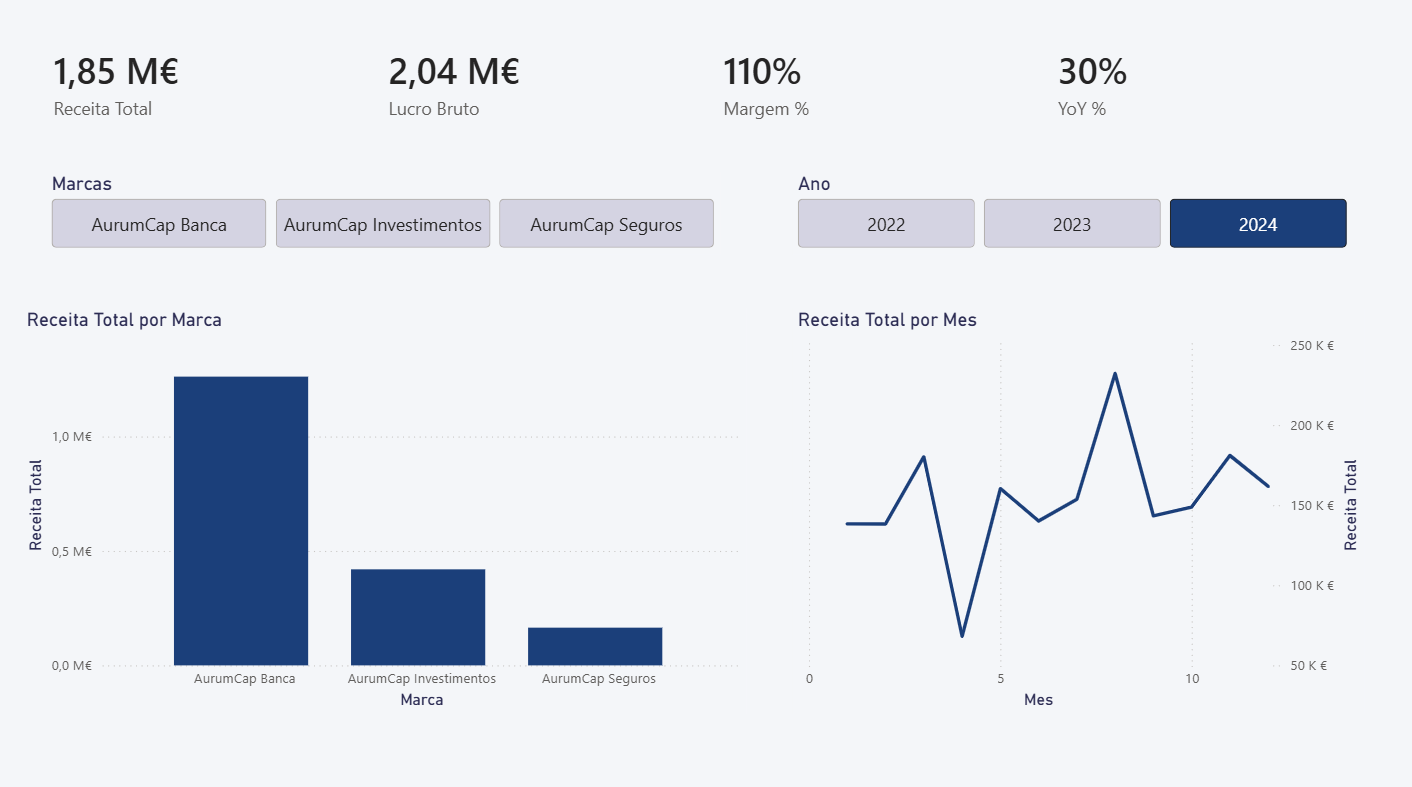Screen dimensions: 1412x787
Task: Select the Lucro Bruto KPI card
Action: 453,86
